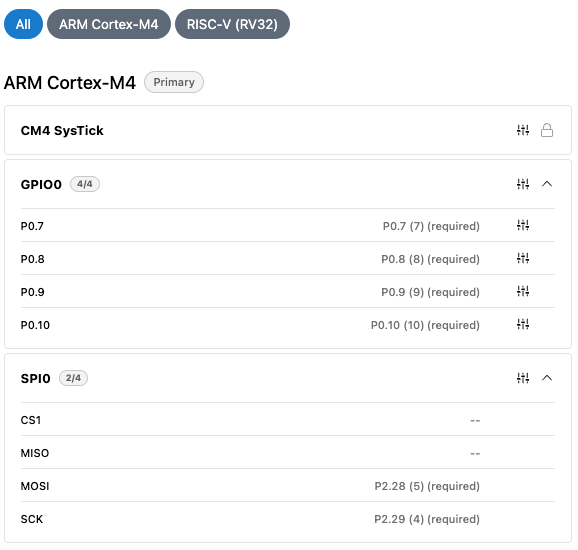Open SPI0 configuration sliders icon

pos(523,378)
